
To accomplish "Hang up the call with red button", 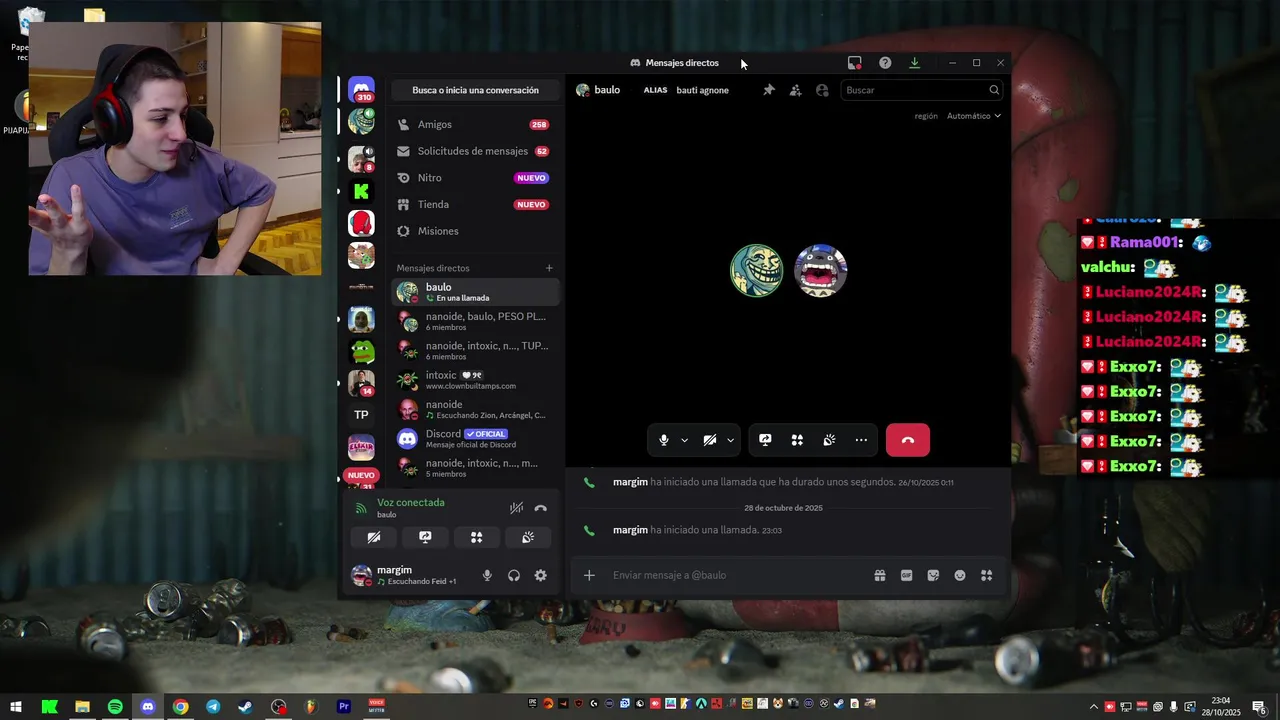I will [908, 440].
